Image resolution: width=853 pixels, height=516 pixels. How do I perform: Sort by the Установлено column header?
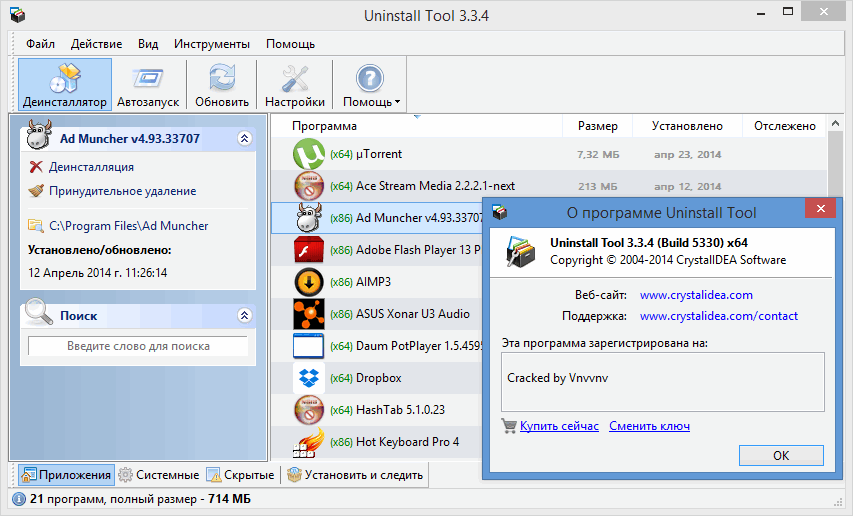(x=688, y=126)
